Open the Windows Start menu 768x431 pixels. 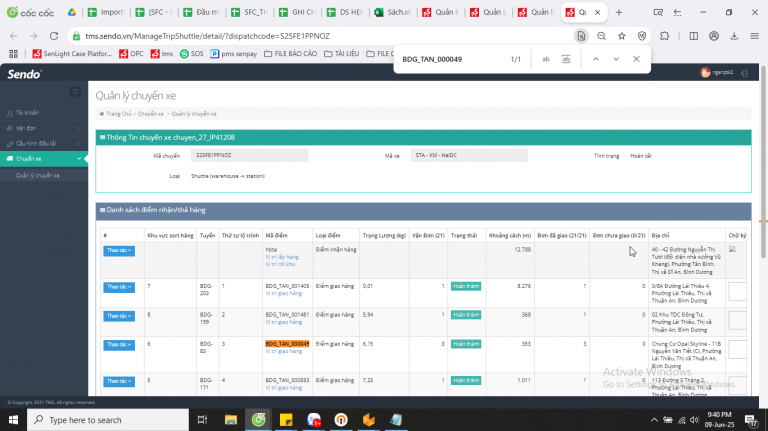tap(13, 420)
